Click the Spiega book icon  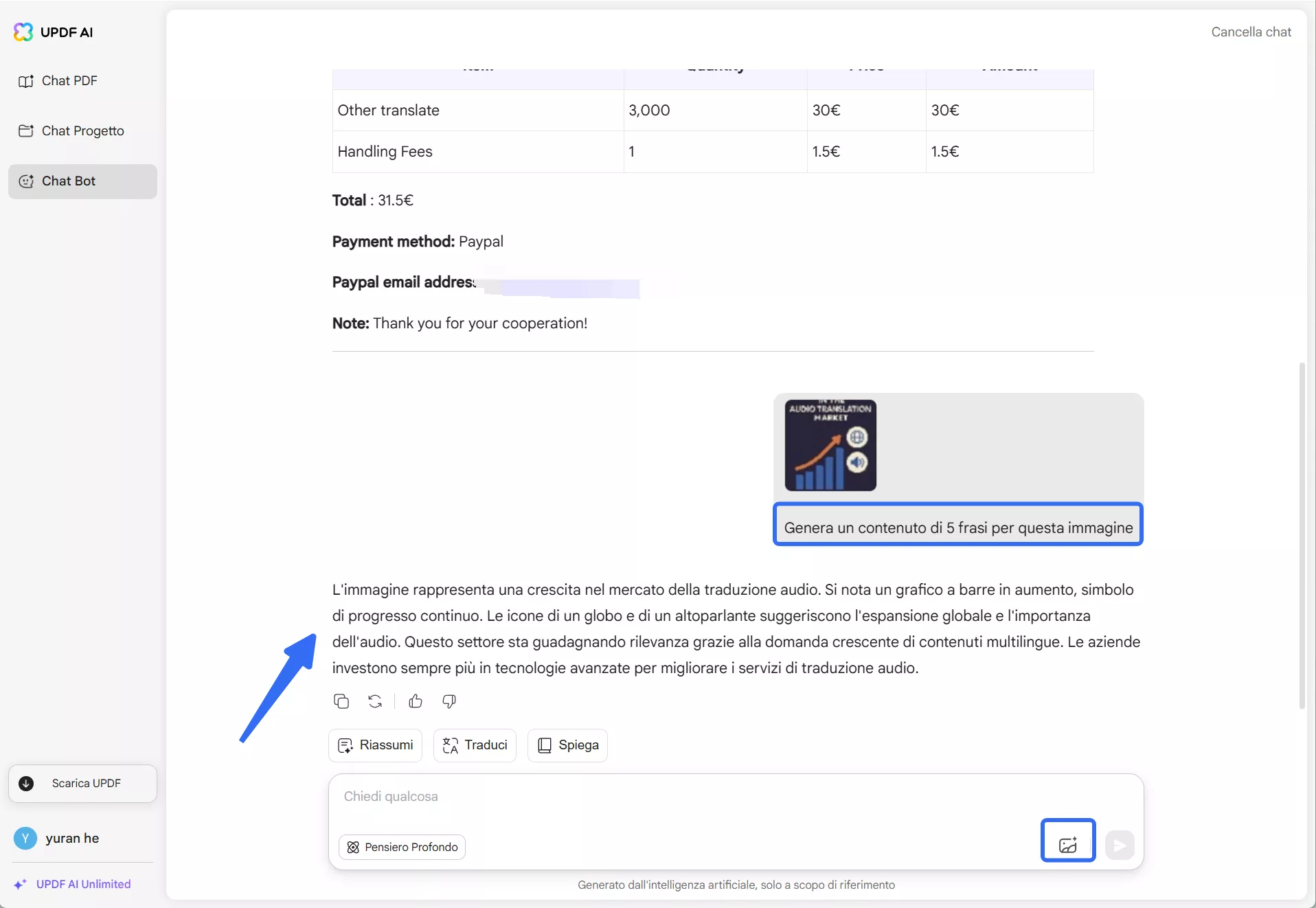[545, 746]
